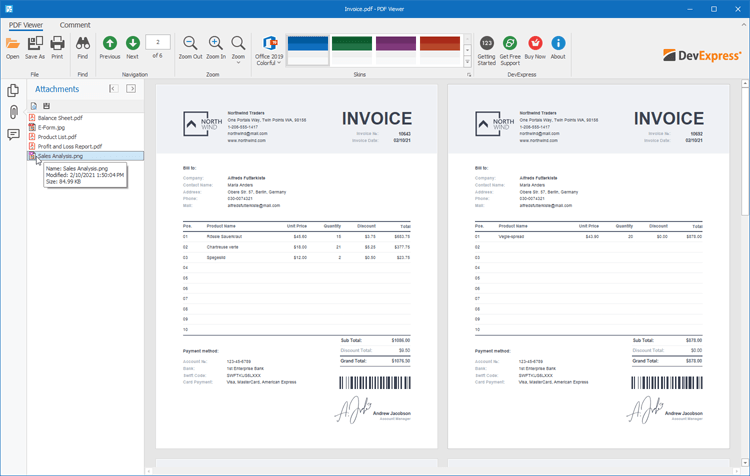Click the Zoom Out magnifier
This screenshot has width=750, height=476.
190,46
